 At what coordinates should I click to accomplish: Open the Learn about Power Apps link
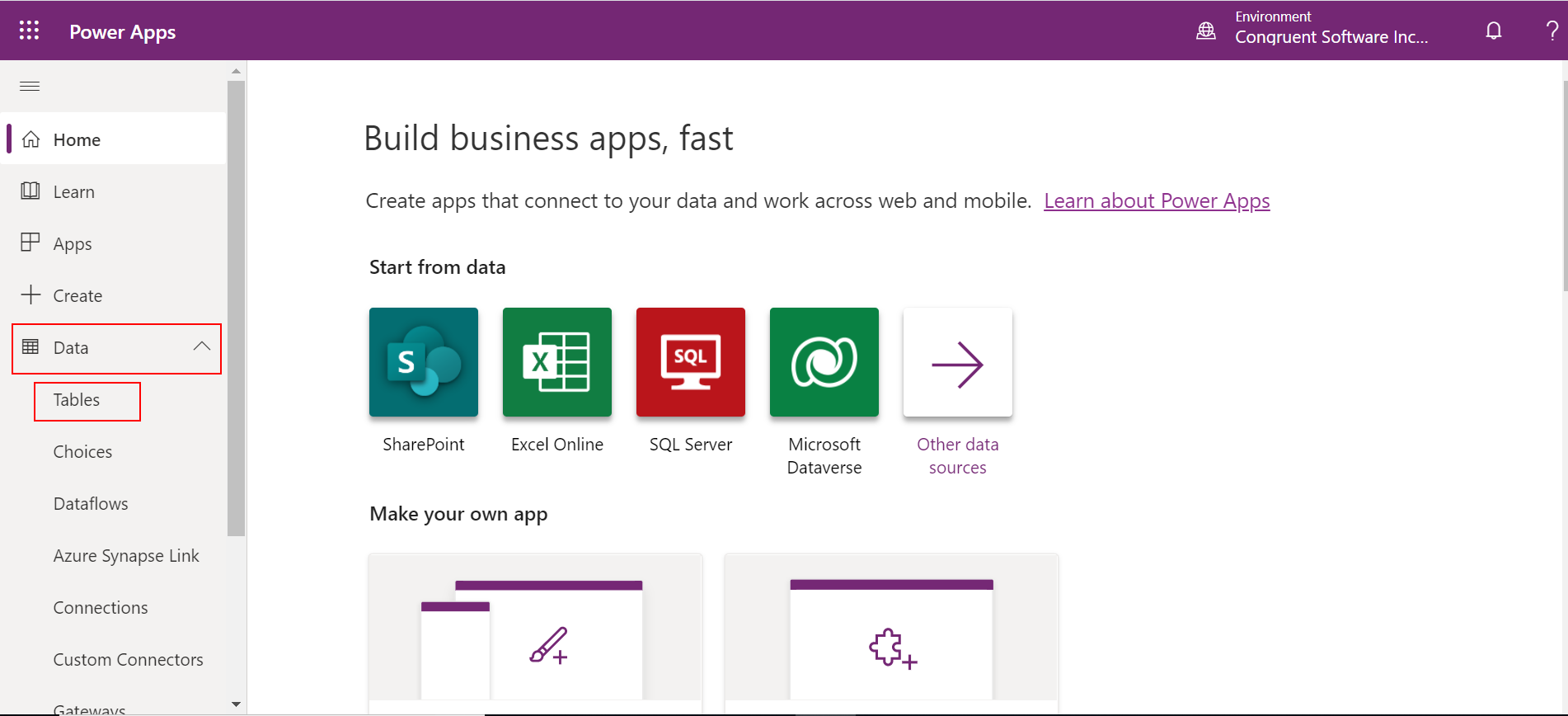pyautogui.click(x=1157, y=201)
